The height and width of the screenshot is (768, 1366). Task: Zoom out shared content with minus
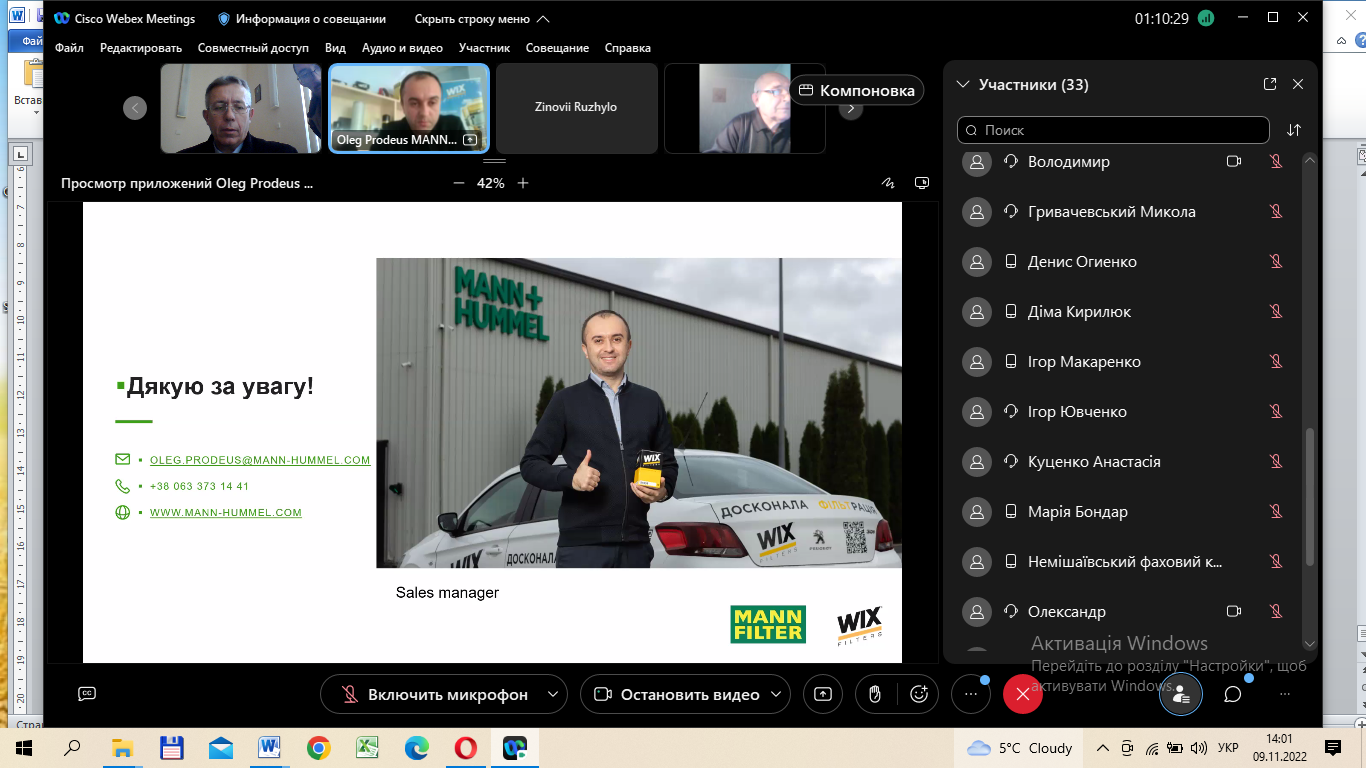(x=459, y=183)
